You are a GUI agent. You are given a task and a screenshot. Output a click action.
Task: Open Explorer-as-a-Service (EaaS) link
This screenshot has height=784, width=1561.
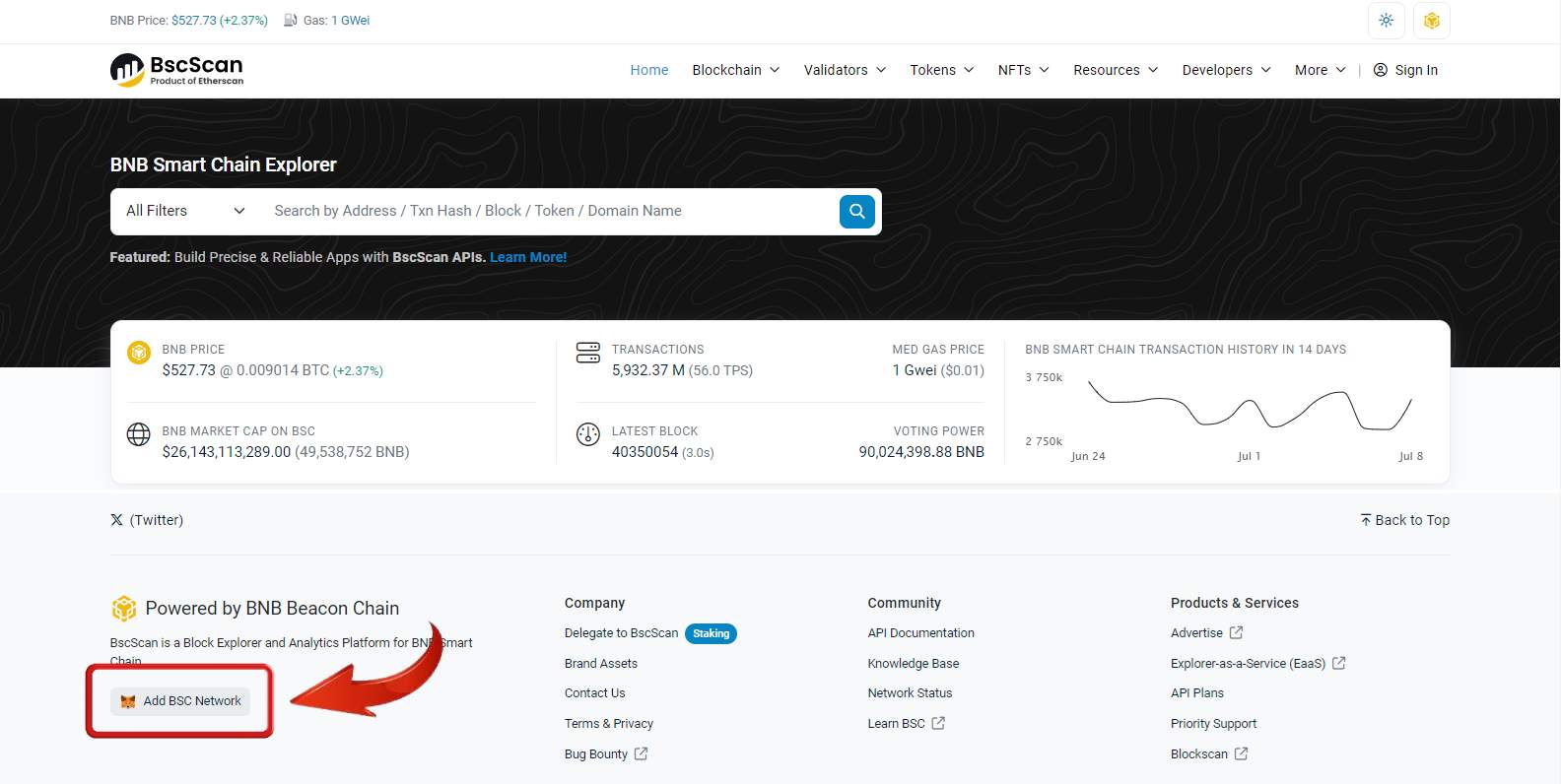coord(1248,664)
